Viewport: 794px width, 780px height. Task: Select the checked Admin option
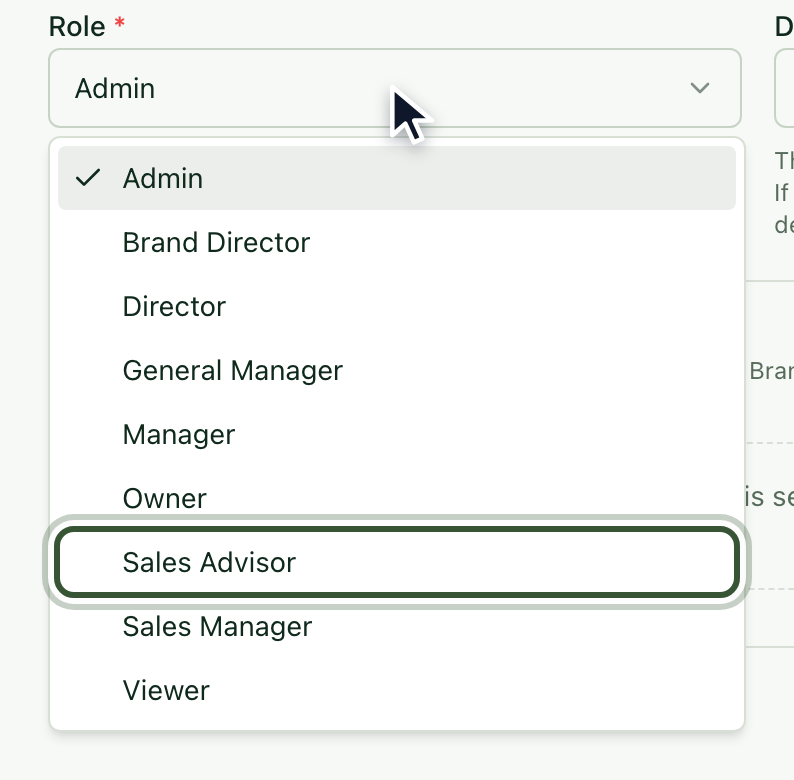pyautogui.click(x=397, y=178)
